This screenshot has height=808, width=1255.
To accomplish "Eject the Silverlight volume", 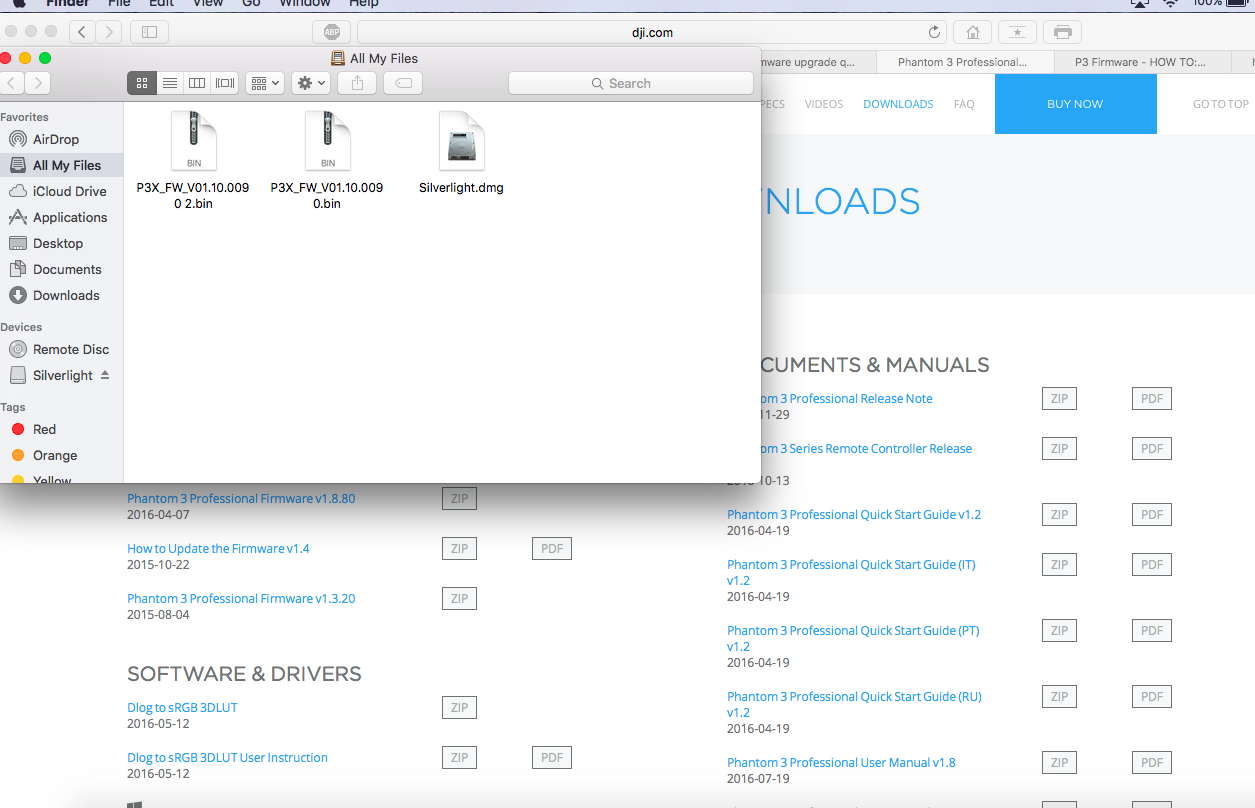I will (x=105, y=375).
